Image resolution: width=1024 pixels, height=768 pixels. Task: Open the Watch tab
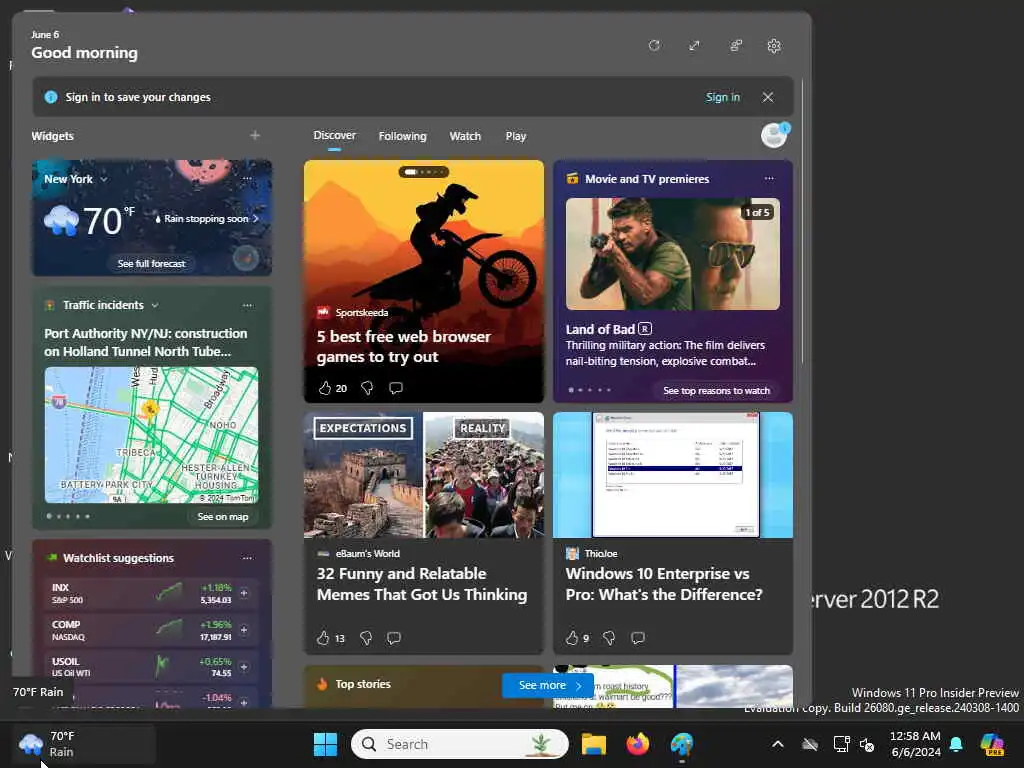click(465, 136)
